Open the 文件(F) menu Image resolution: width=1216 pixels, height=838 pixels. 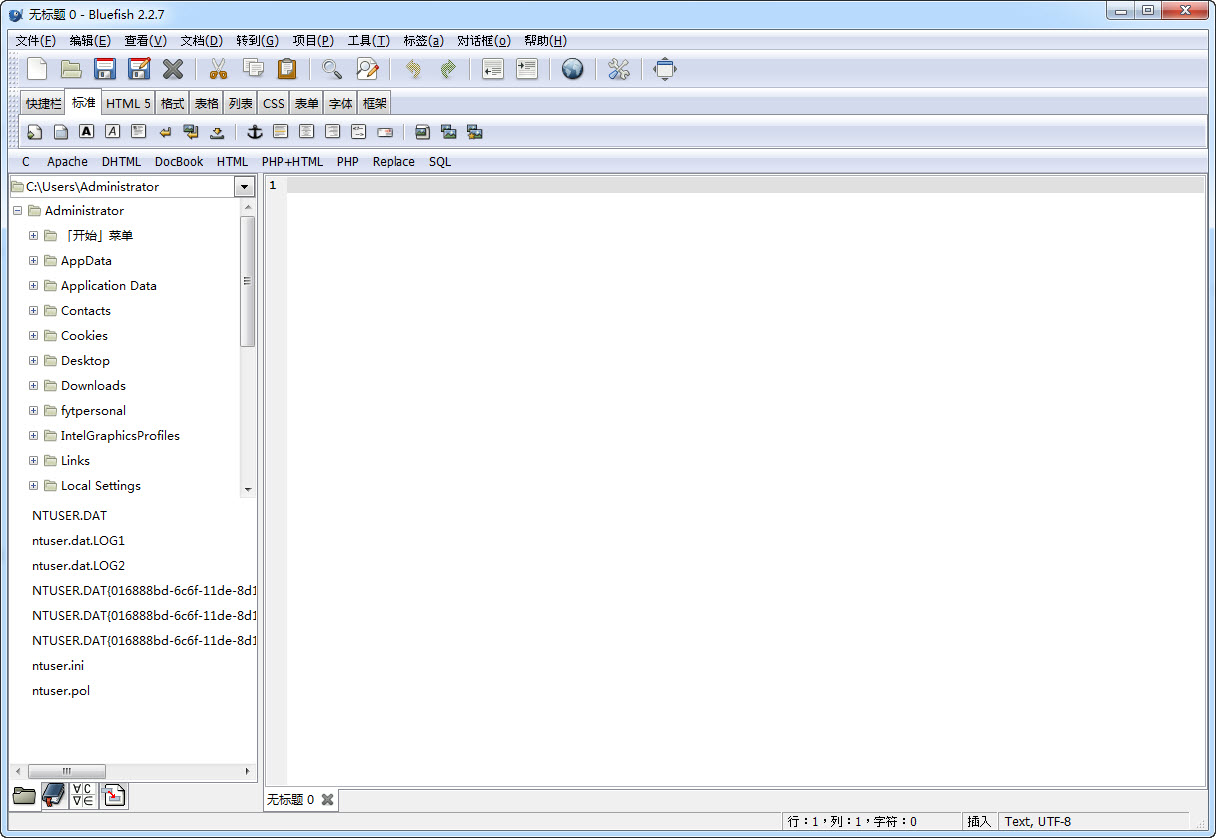pyautogui.click(x=36, y=41)
